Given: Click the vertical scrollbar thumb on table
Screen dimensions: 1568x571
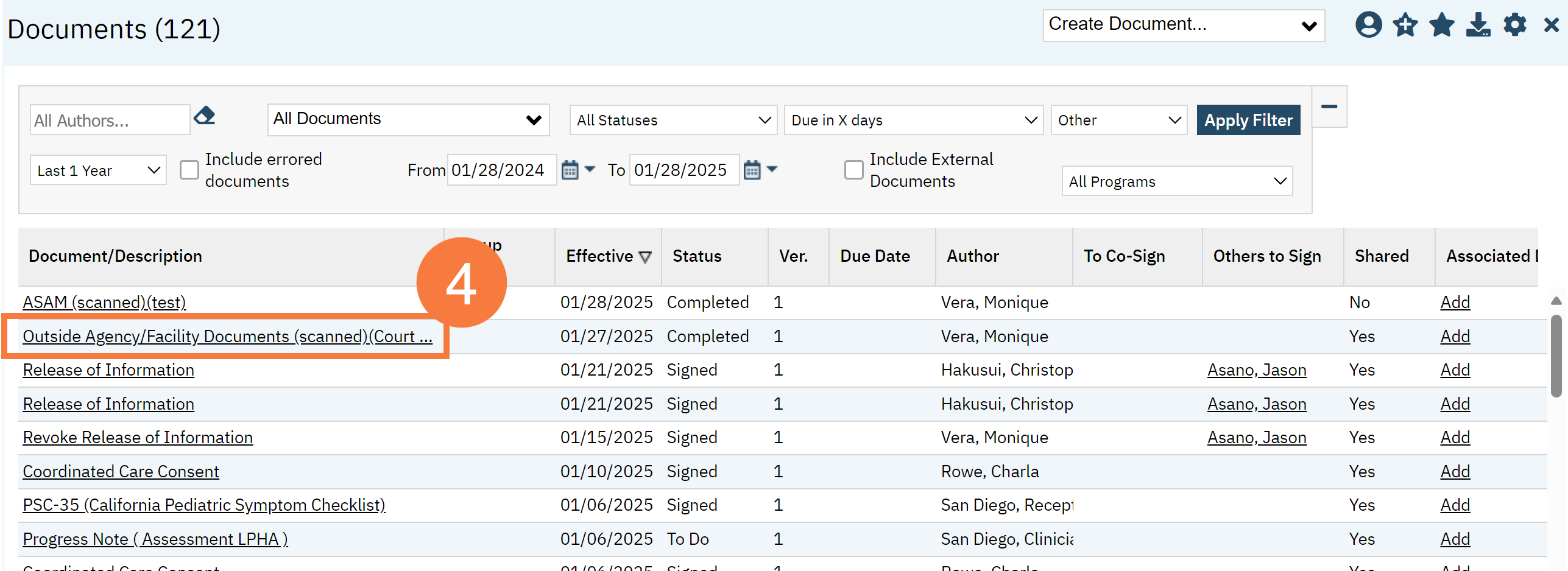Looking at the screenshot, I should click(1556, 356).
